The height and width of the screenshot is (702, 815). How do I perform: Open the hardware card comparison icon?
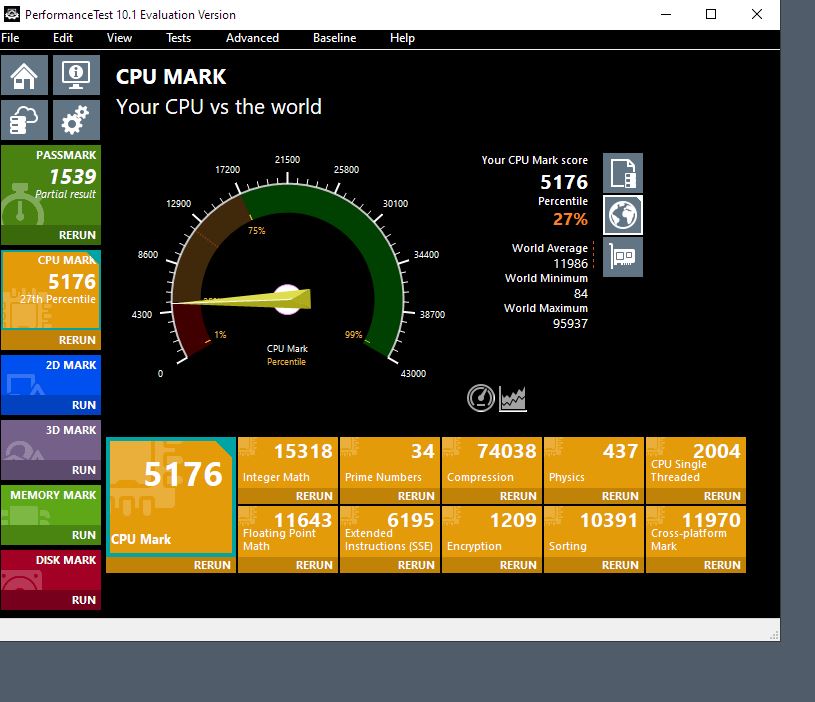click(623, 257)
